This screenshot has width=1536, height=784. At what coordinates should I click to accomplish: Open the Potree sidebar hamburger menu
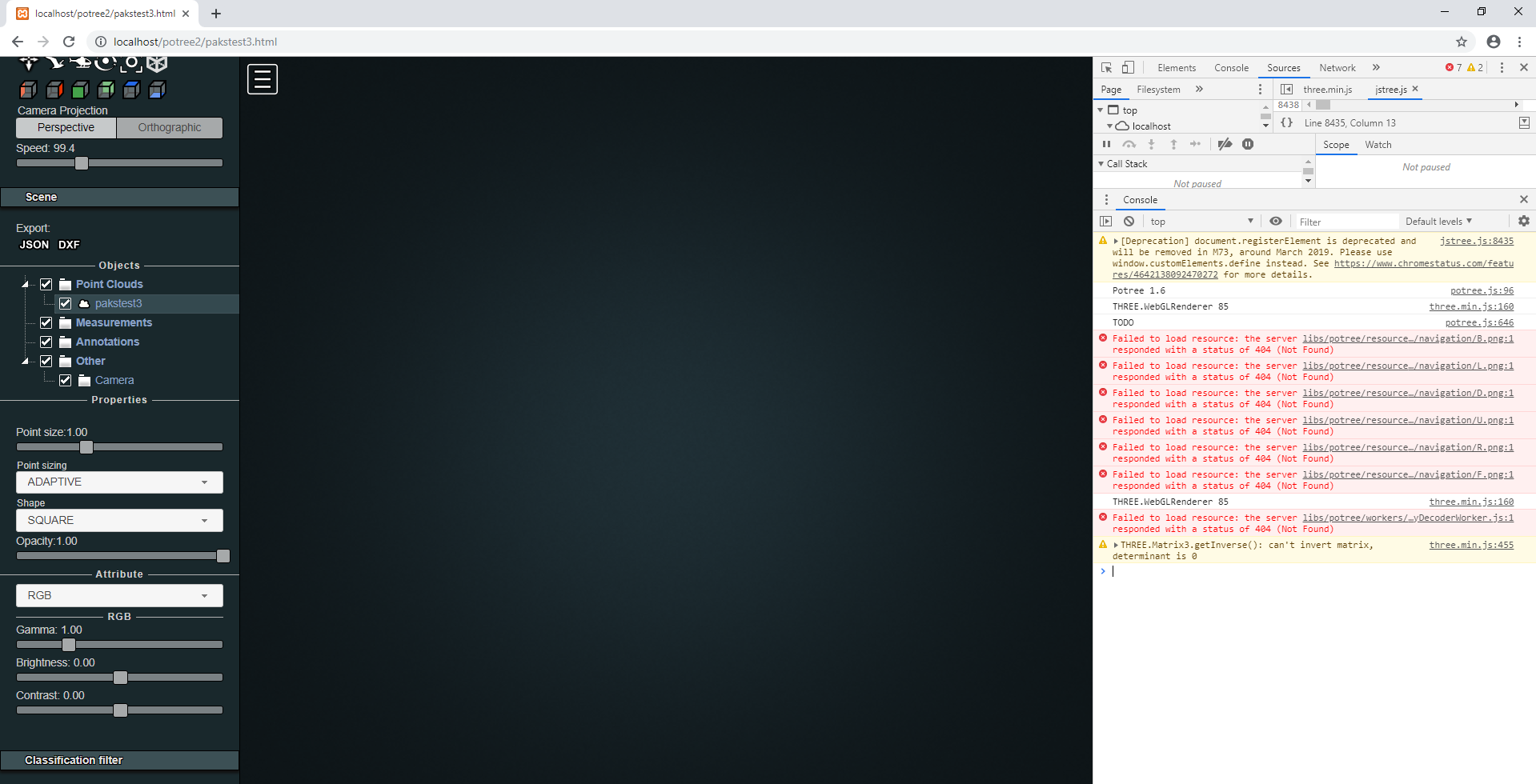point(262,78)
